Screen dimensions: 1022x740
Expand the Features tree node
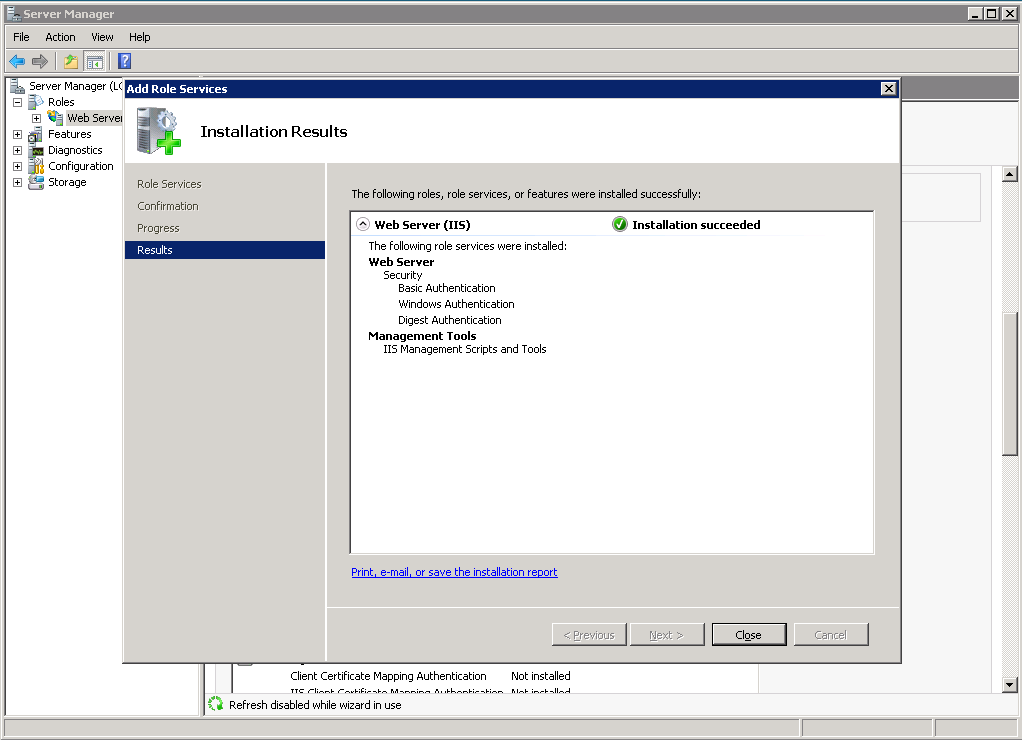(x=18, y=134)
